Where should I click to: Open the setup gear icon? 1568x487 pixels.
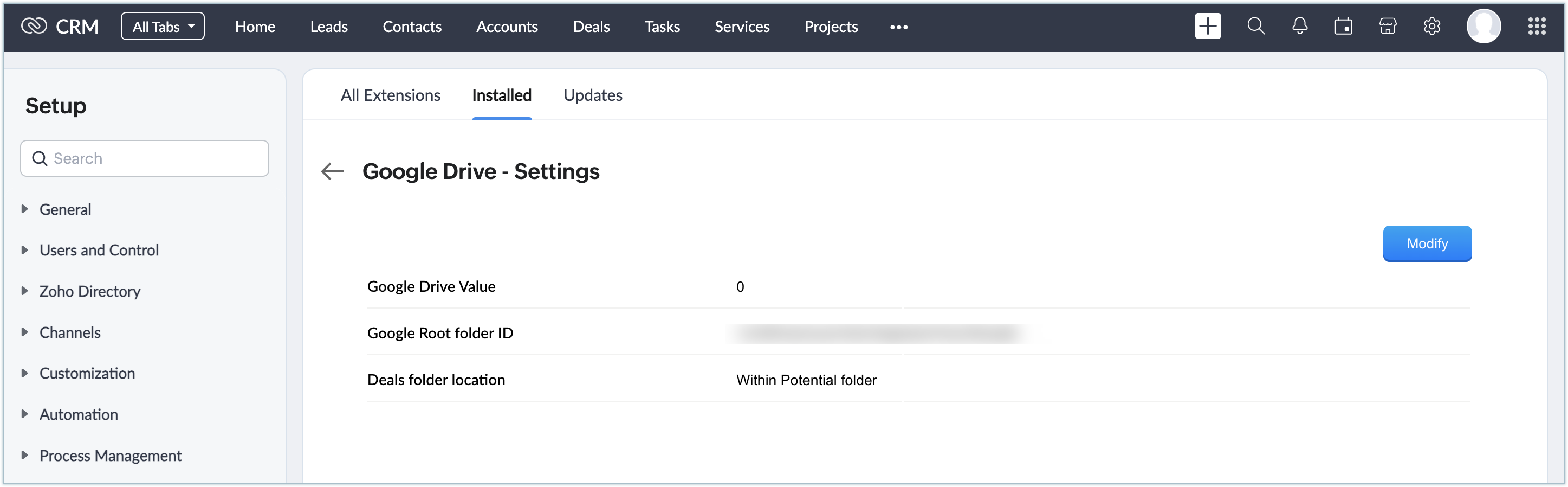click(1431, 26)
